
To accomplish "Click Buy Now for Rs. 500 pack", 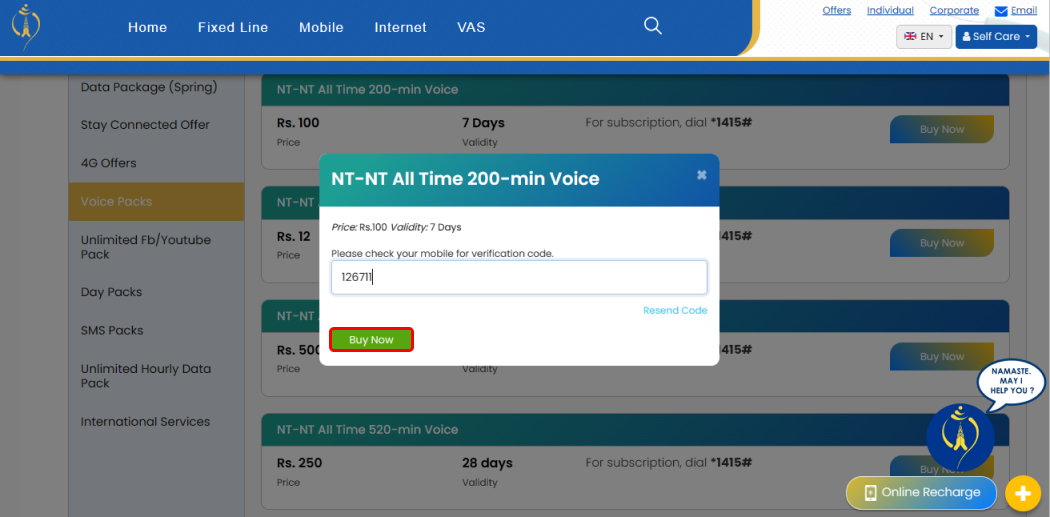I will click(x=942, y=357).
